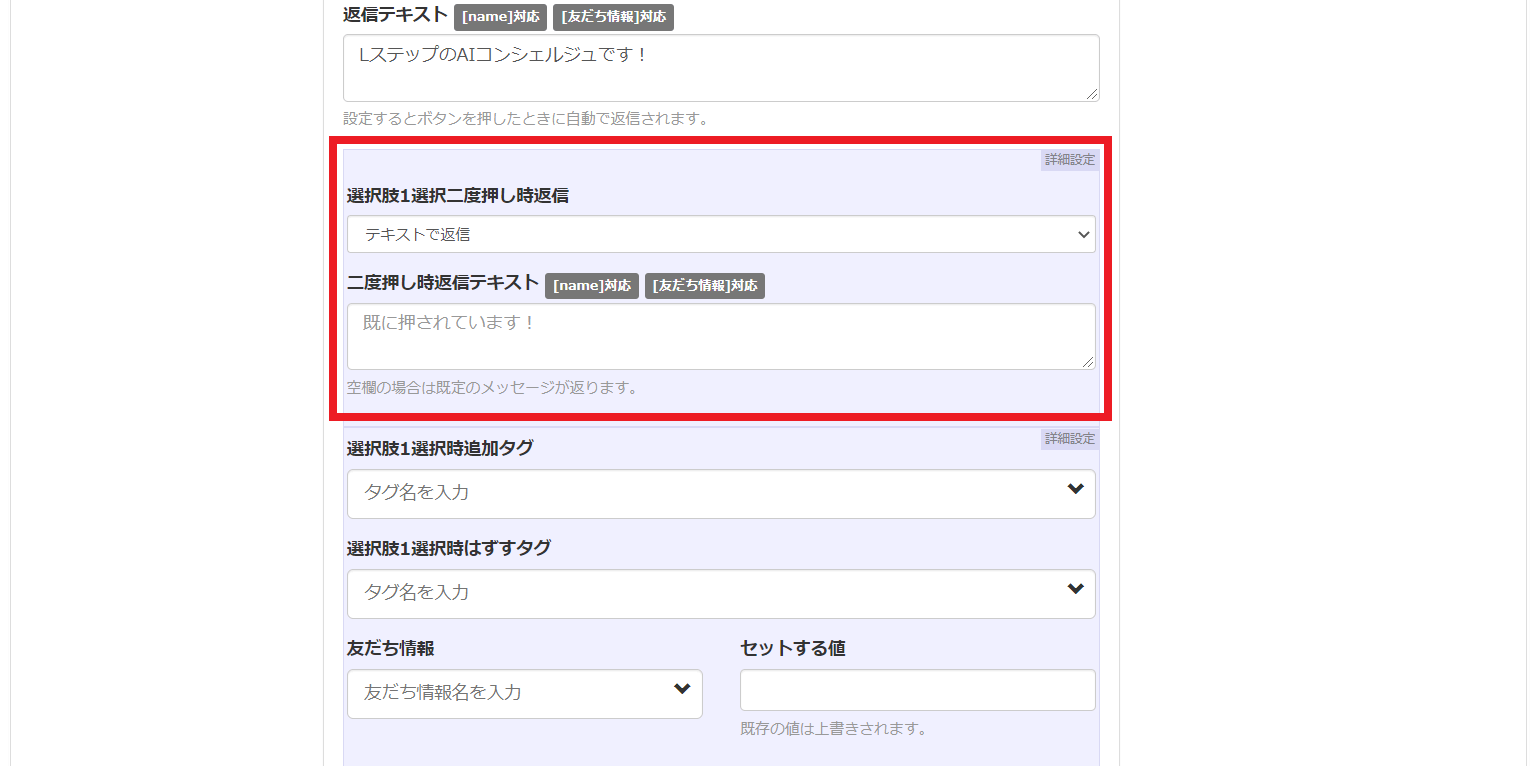Click the セットする値 label
Screen dimensions: 1534x766
pyautogui.click(x=793, y=648)
